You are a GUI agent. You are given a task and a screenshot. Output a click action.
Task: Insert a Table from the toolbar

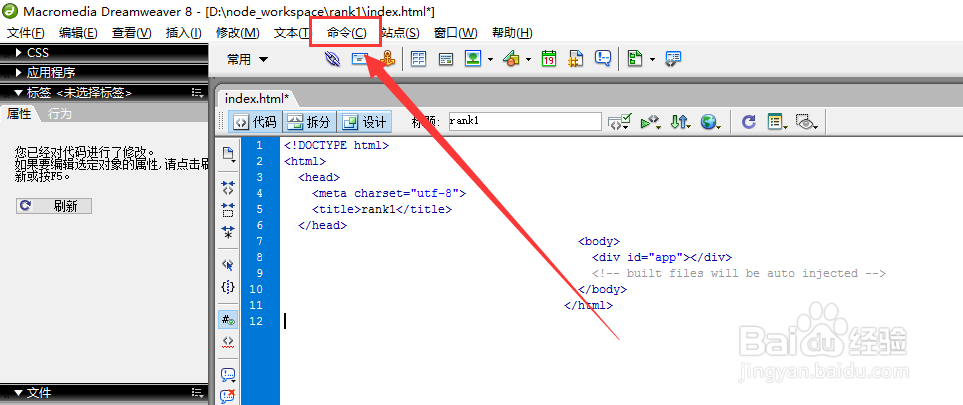[x=419, y=59]
